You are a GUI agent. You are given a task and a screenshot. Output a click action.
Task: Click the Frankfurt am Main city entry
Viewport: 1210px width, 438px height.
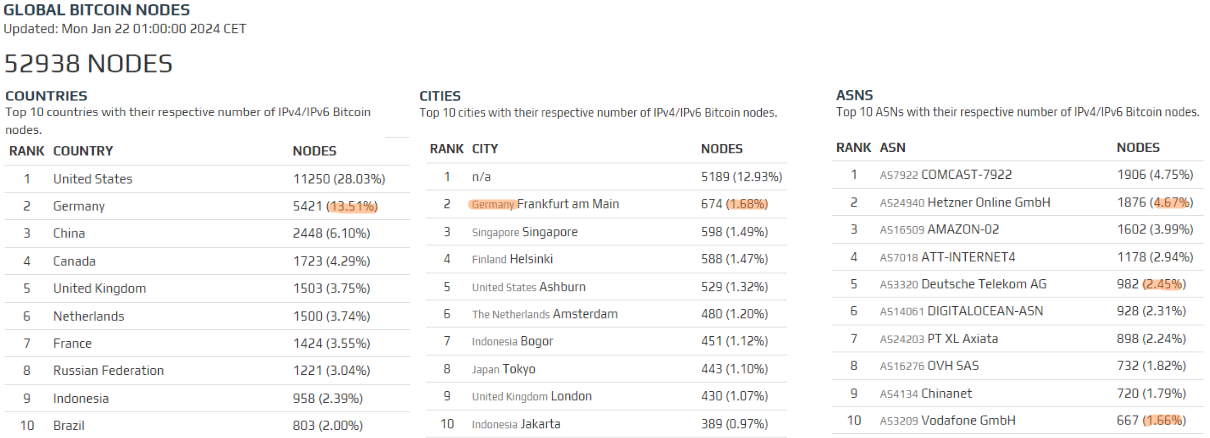(x=568, y=204)
